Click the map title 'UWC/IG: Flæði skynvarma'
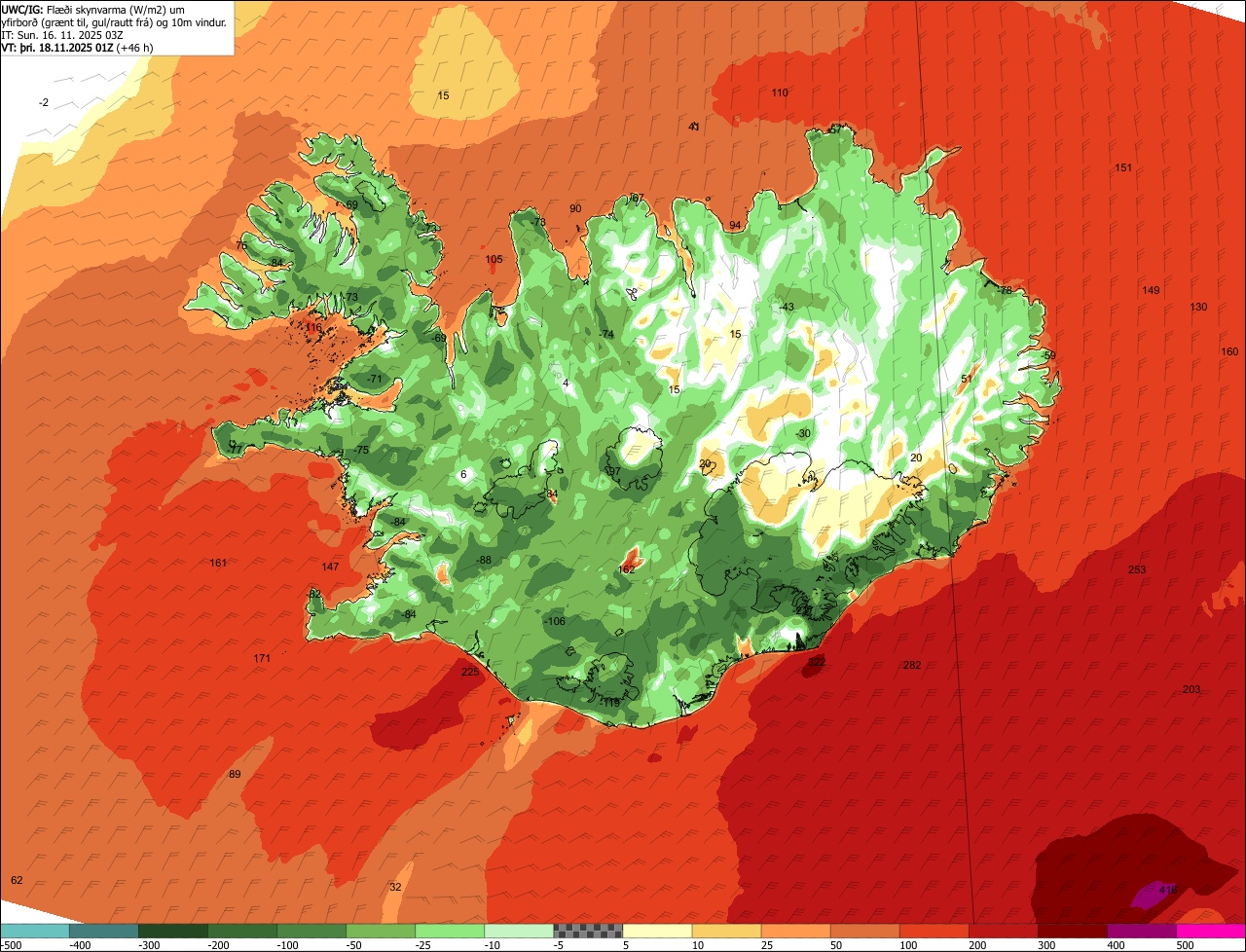Image resolution: width=1246 pixels, height=952 pixels. click(x=63, y=8)
